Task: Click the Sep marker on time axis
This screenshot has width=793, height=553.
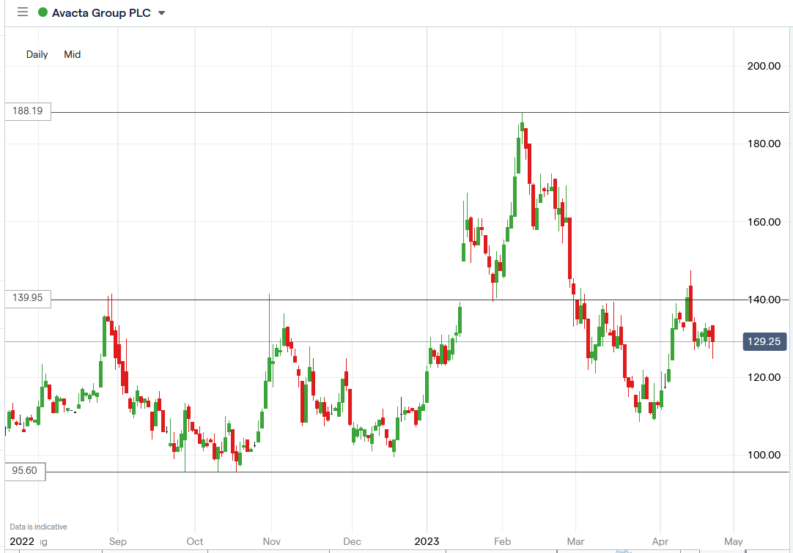Action: [x=117, y=541]
